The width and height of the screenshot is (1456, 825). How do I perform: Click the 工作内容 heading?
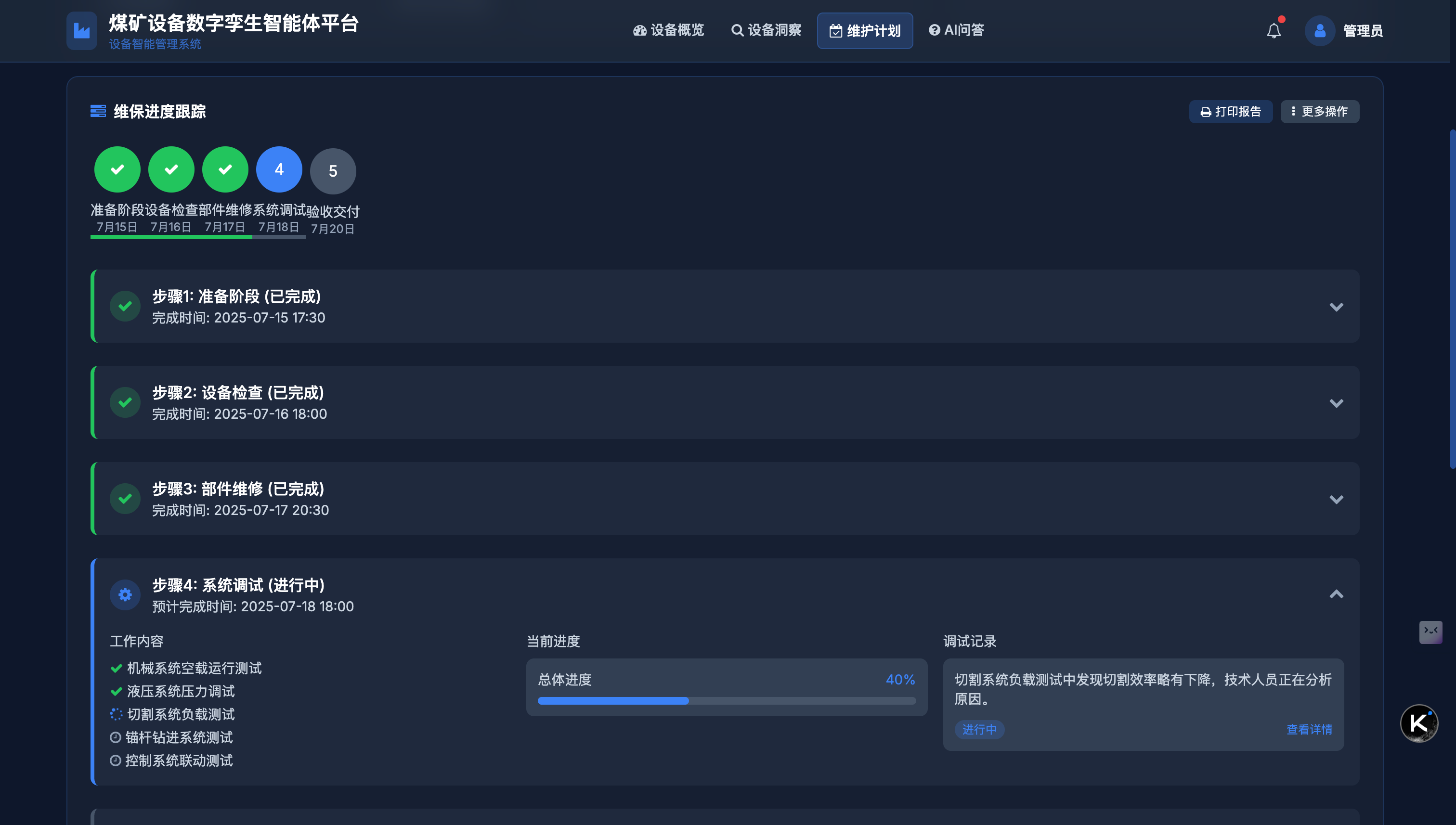137,641
